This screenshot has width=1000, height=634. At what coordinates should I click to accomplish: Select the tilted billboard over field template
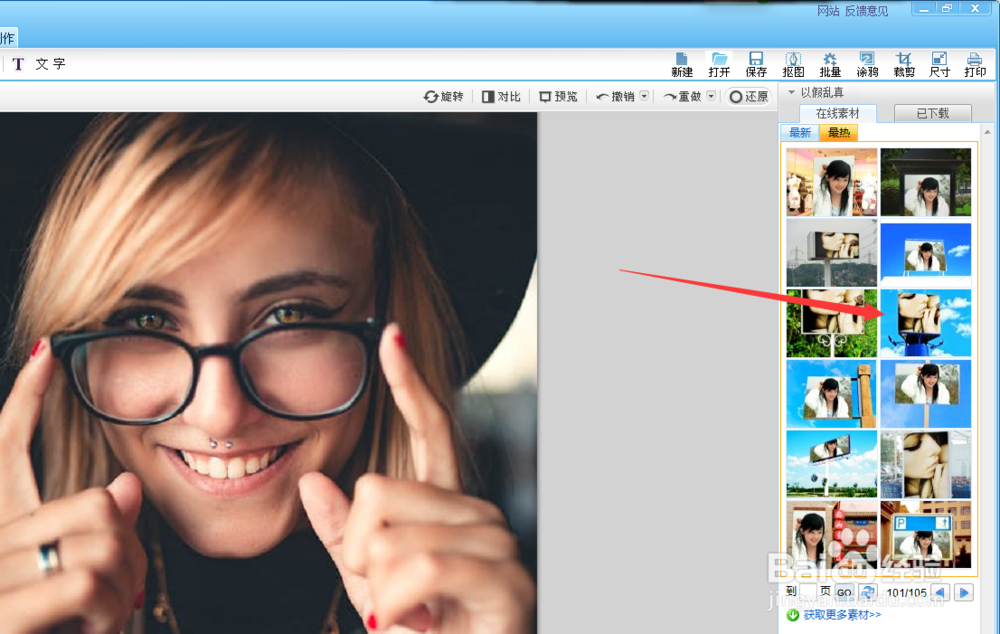(x=832, y=464)
